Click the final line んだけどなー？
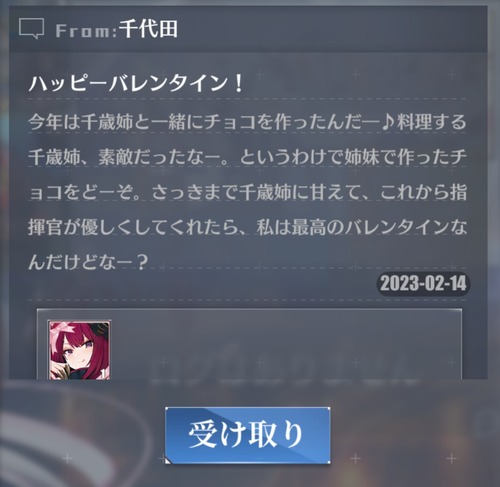500x487 pixels. [88, 262]
